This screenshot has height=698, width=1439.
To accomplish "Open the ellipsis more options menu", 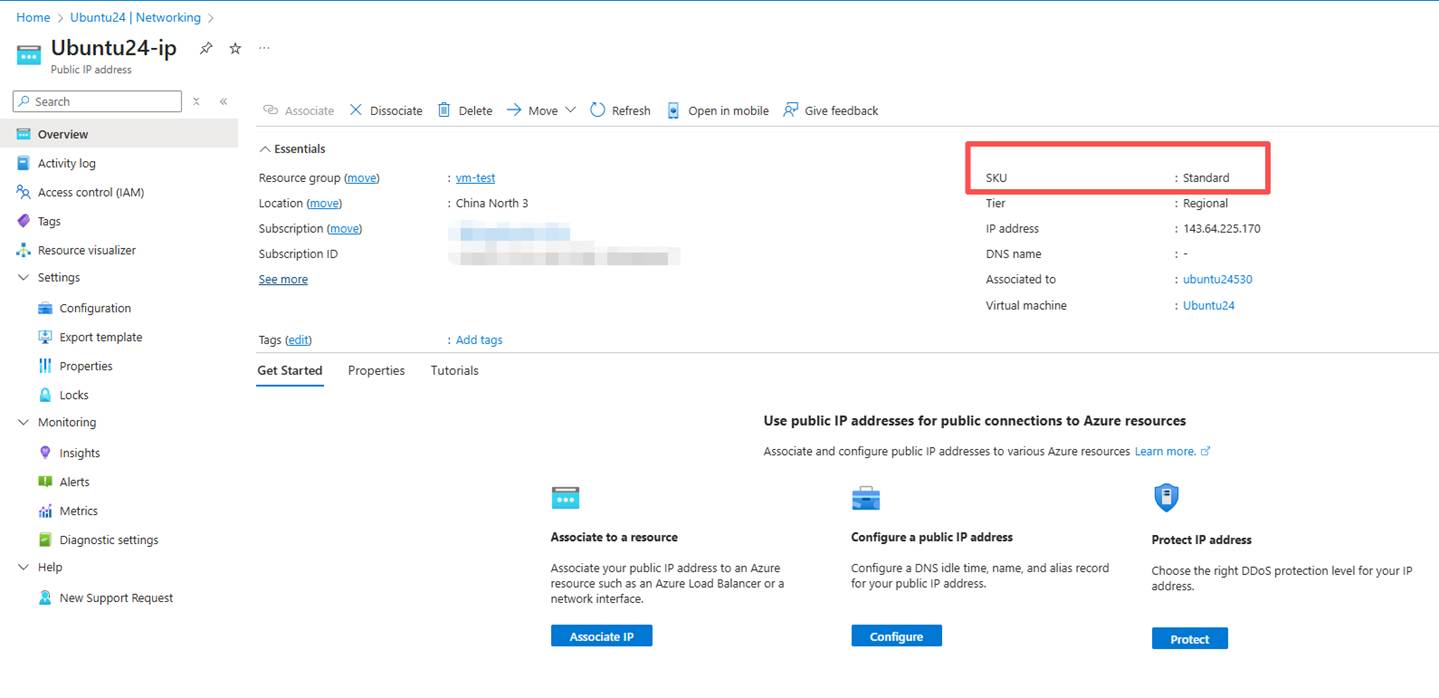I will [x=264, y=48].
